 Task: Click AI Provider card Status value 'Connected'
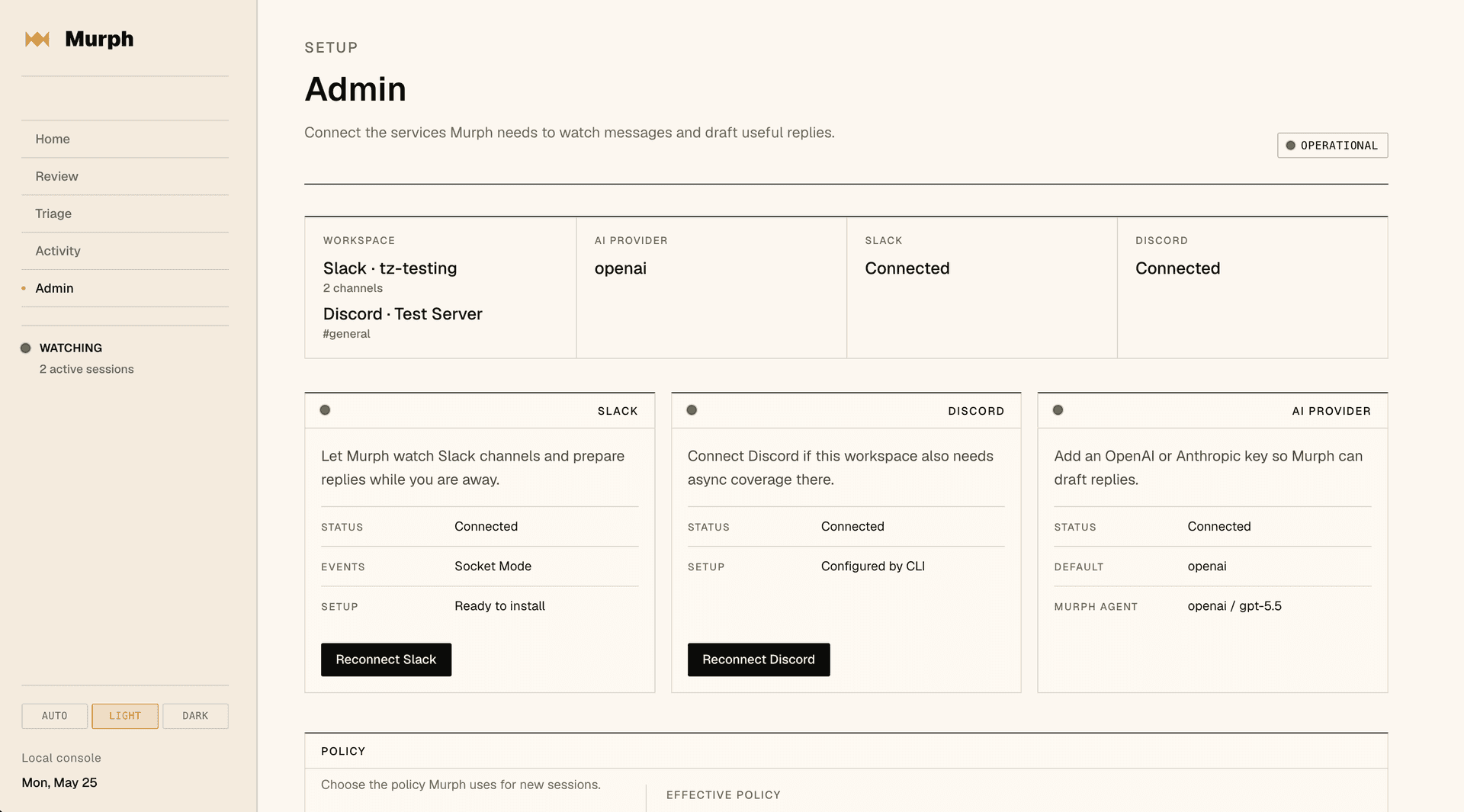(1218, 526)
